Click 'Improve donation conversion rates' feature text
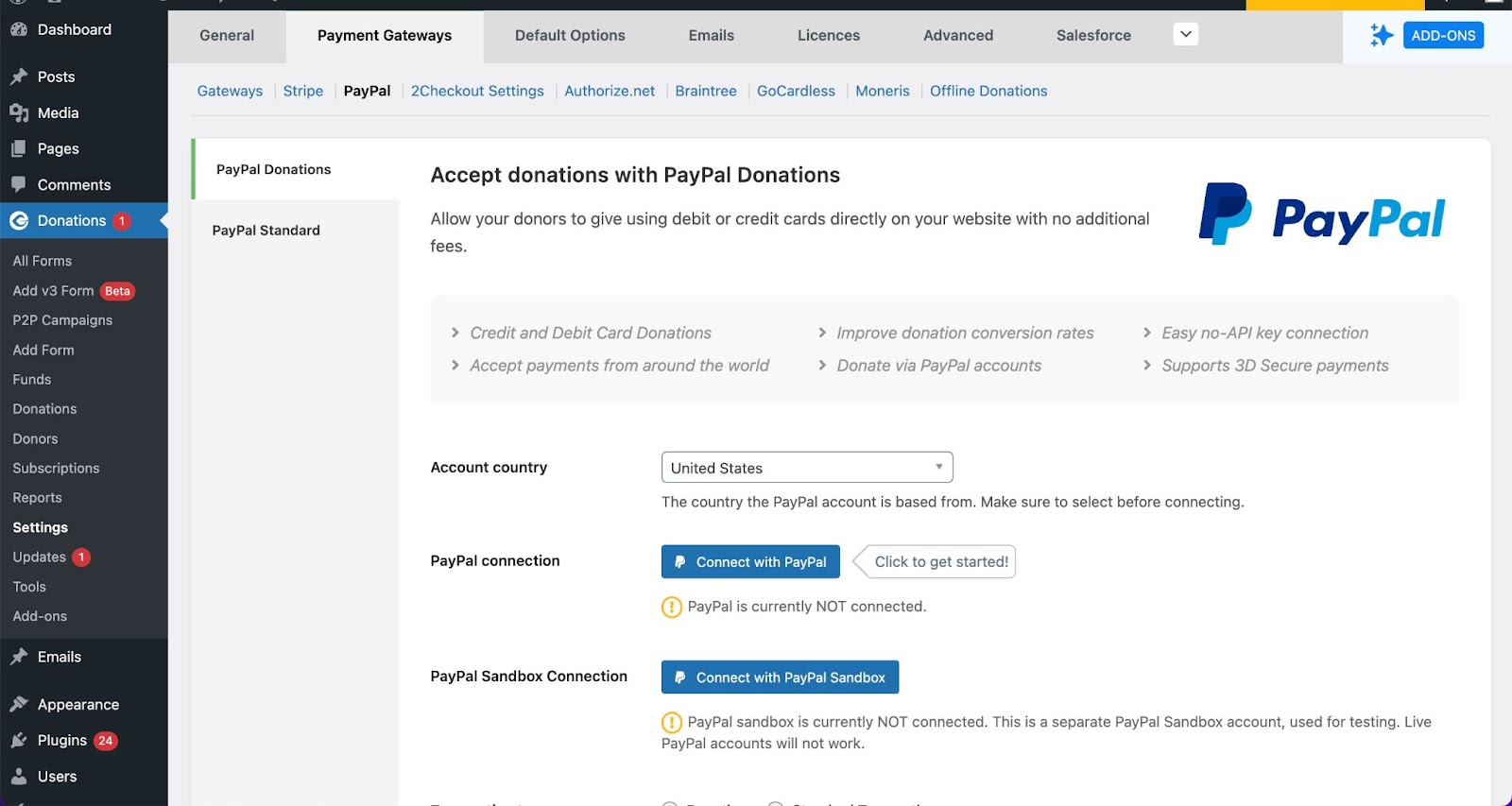Viewport: 1512px width, 806px height. click(965, 334)
